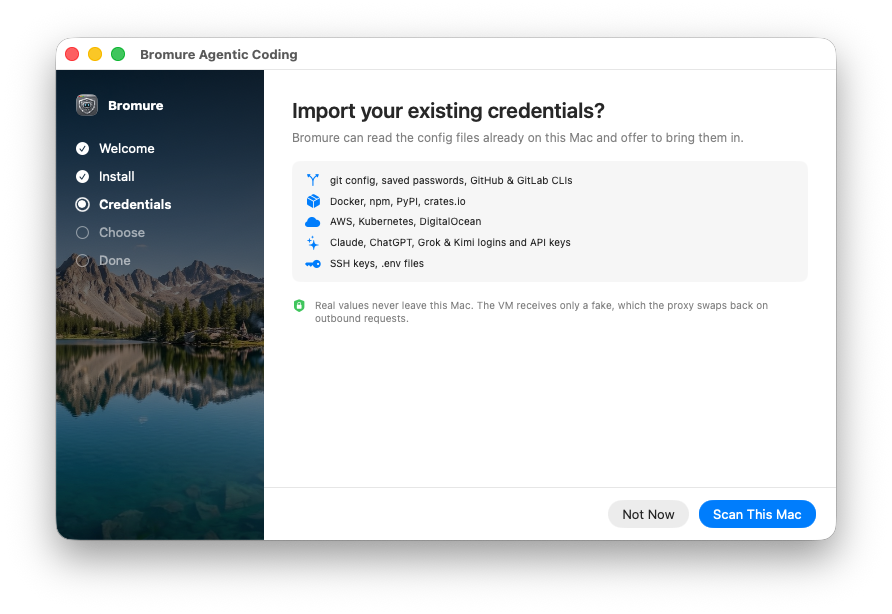This screenshot has height=614, width=892.
Task: Select the Done step label
Action: (114, 260)
